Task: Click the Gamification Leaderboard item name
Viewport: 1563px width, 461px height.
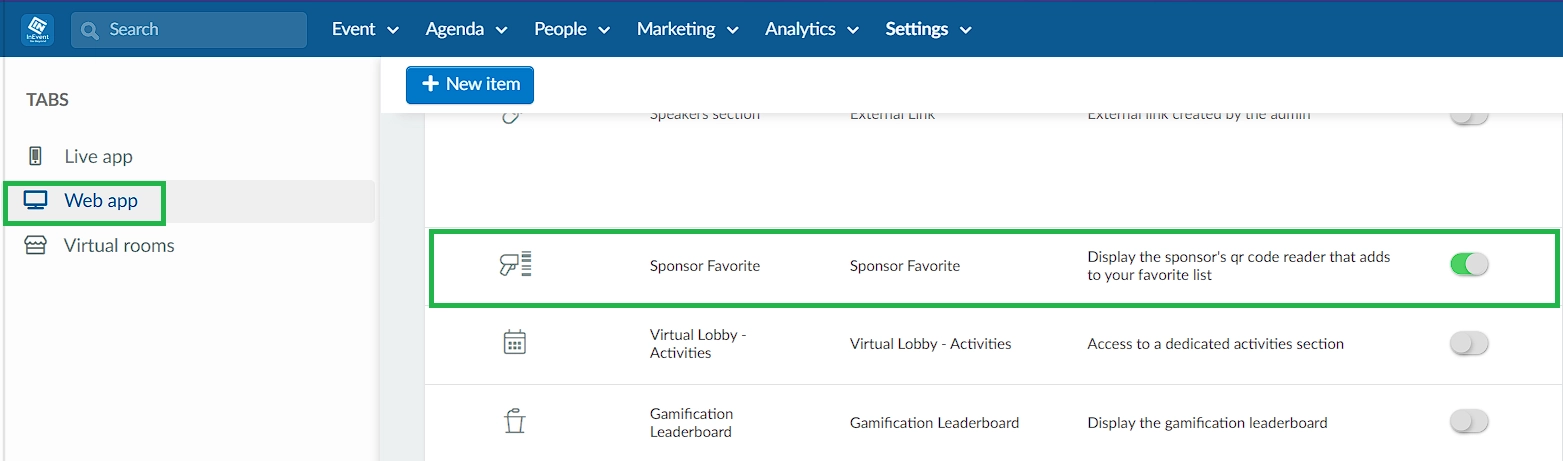Action: 692,422
